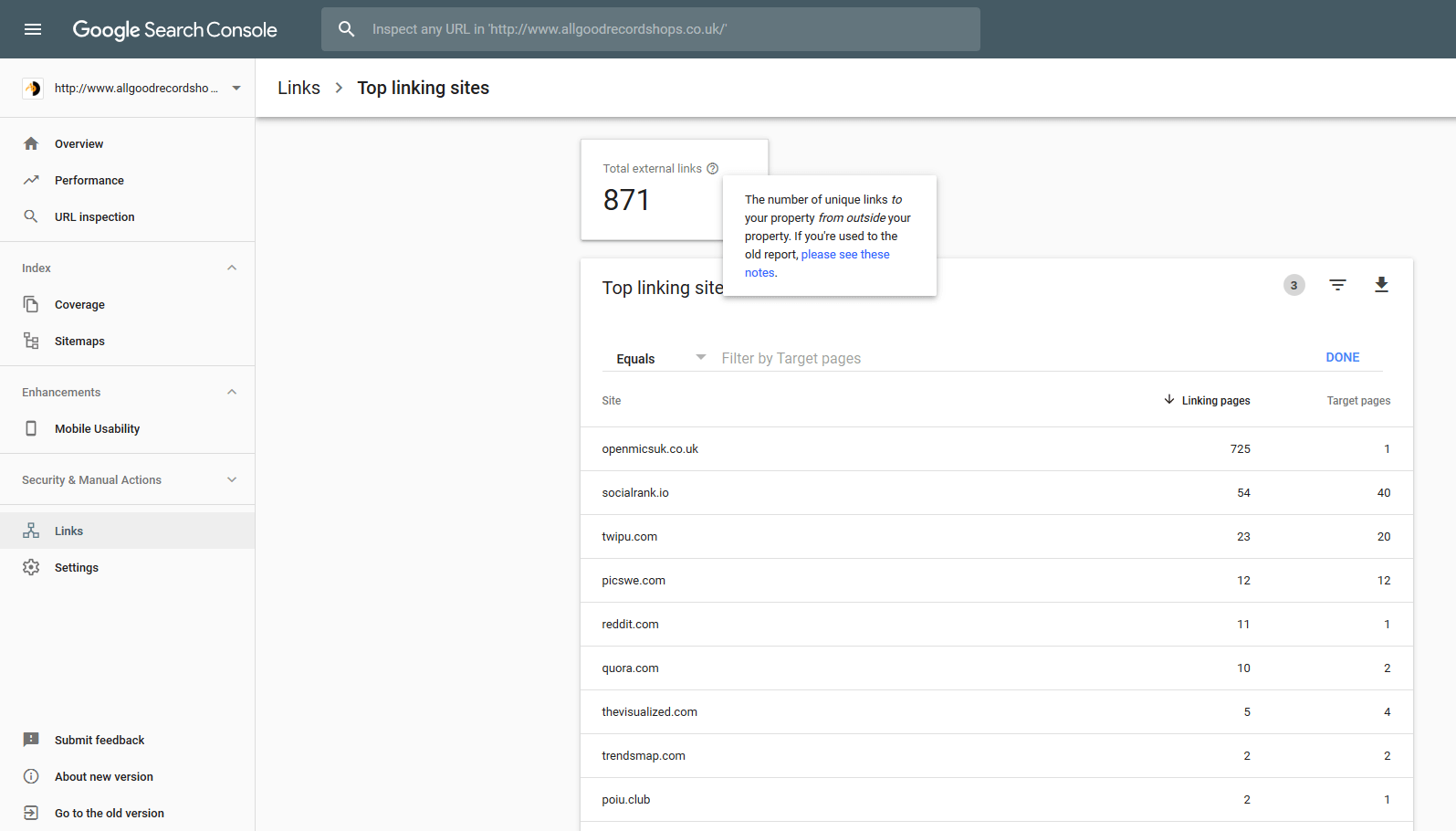Open the poiu.club row
Viewport: 1456px width, 831px height.
(997, 799)
